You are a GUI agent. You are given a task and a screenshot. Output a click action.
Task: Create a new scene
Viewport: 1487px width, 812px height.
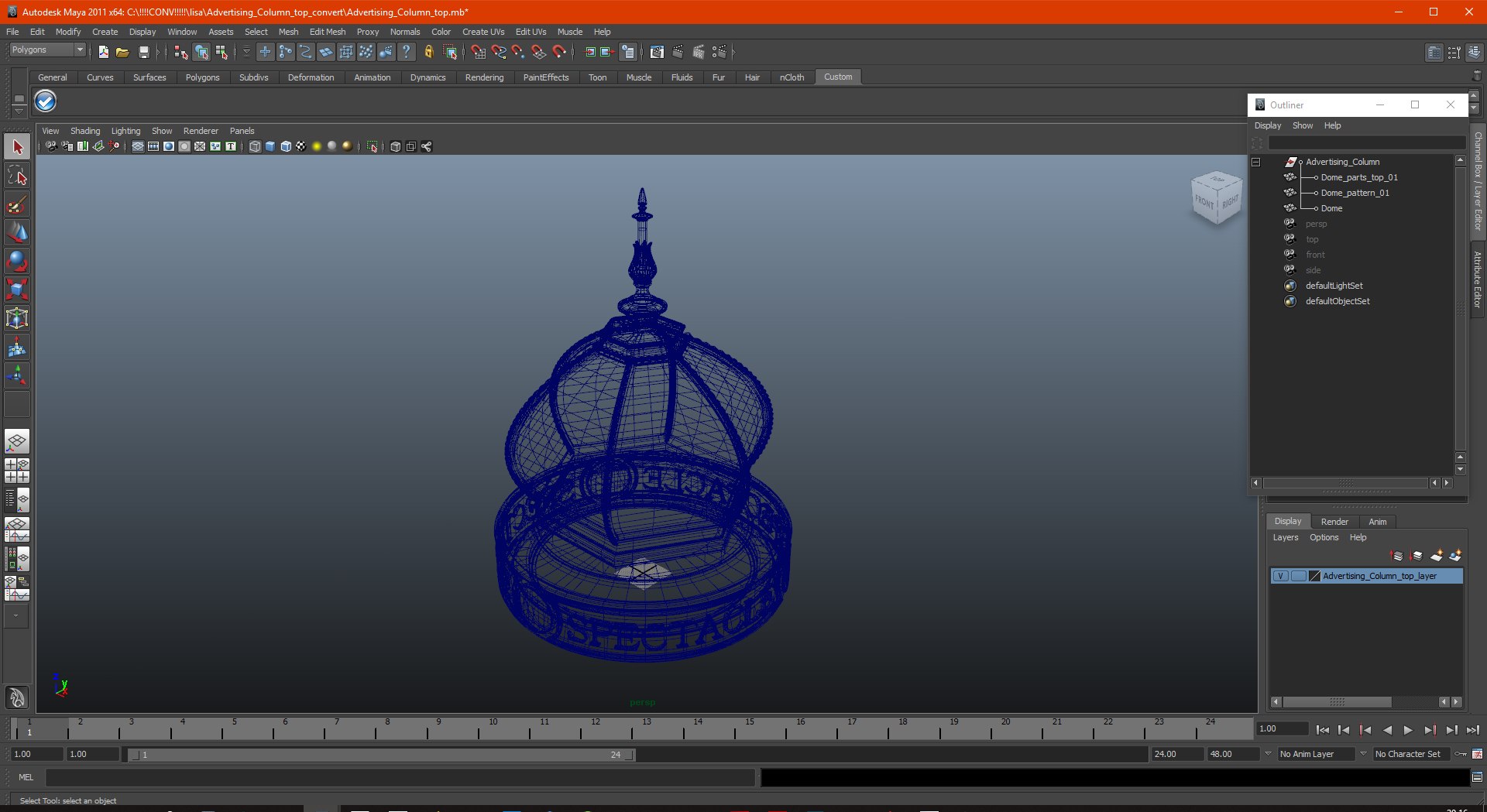pyautogui.click(x=103, y=52)
